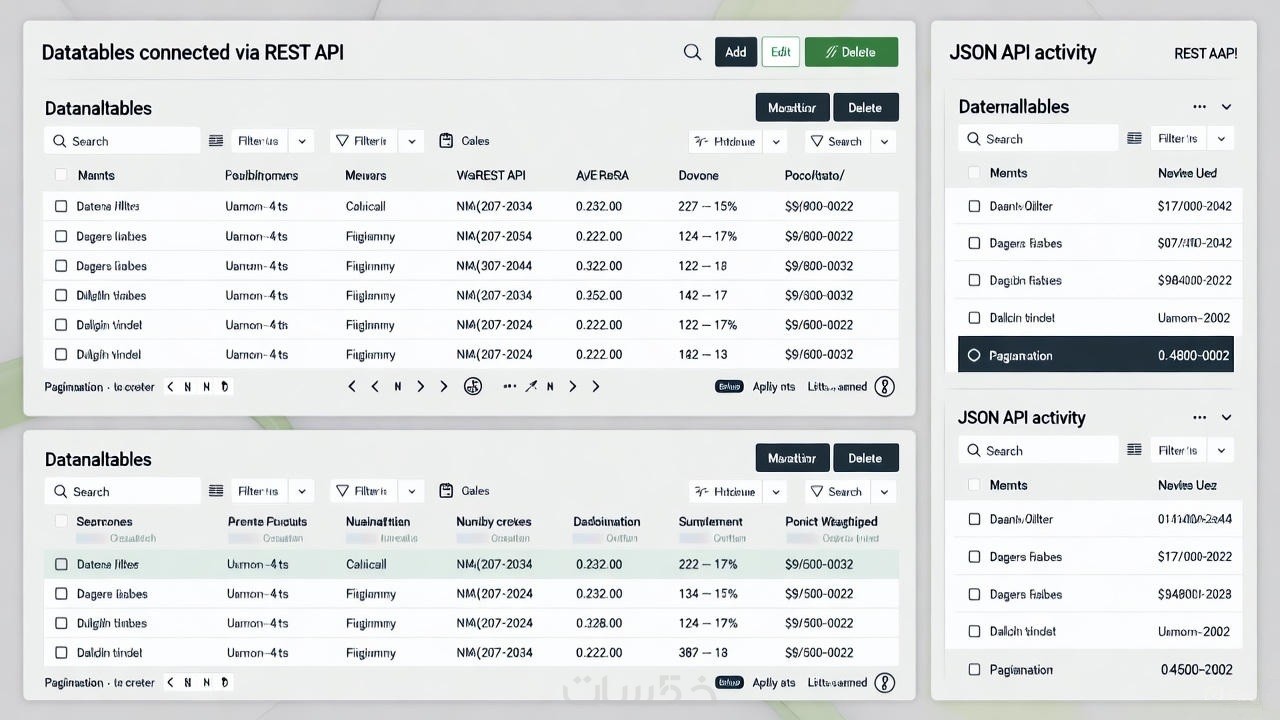The width and height of the screenshot is (1280, 720).
Task: Focus the Search field in upper Datanaltables panel
Action: click(122, 141)
